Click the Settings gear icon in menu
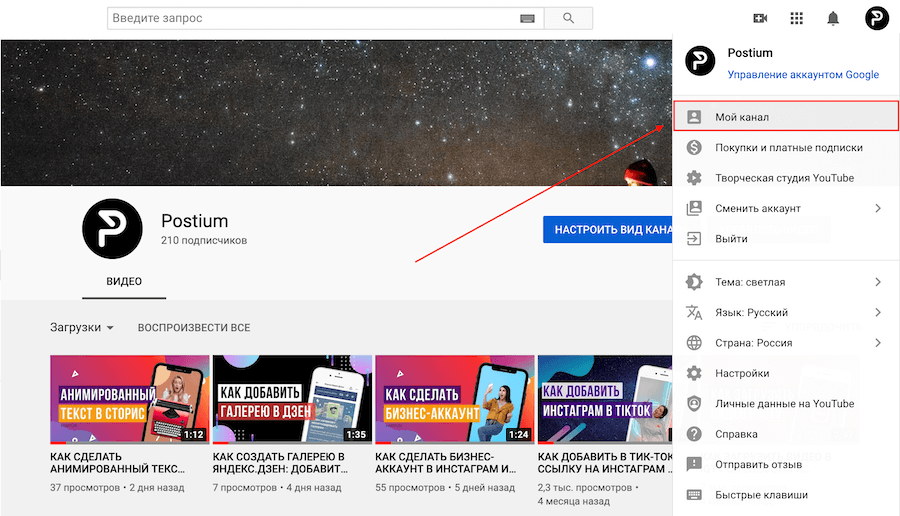This screenshot has width=900, height=516. (694, 373)
